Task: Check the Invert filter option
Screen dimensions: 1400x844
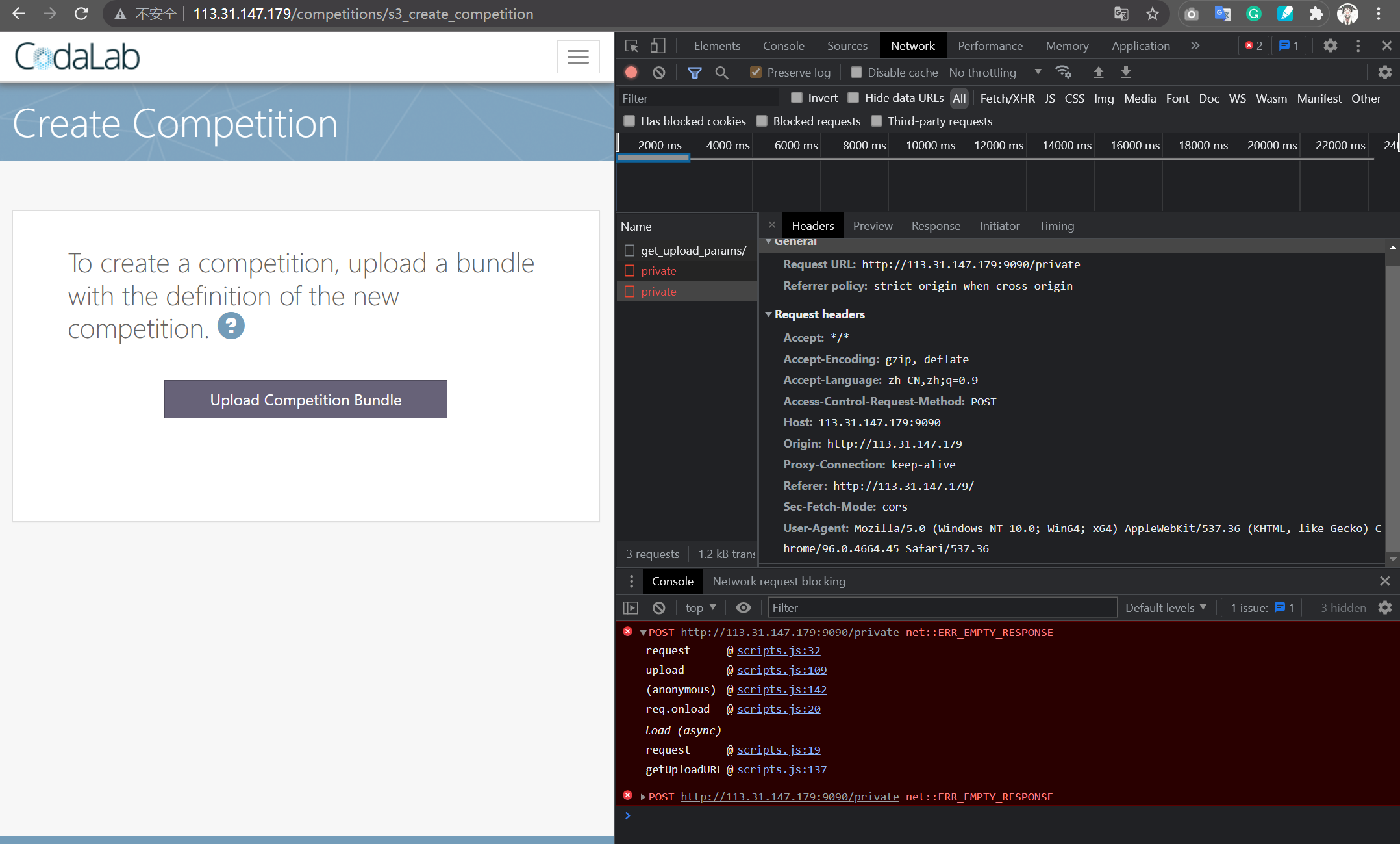Action: click(x=797, y=97)
